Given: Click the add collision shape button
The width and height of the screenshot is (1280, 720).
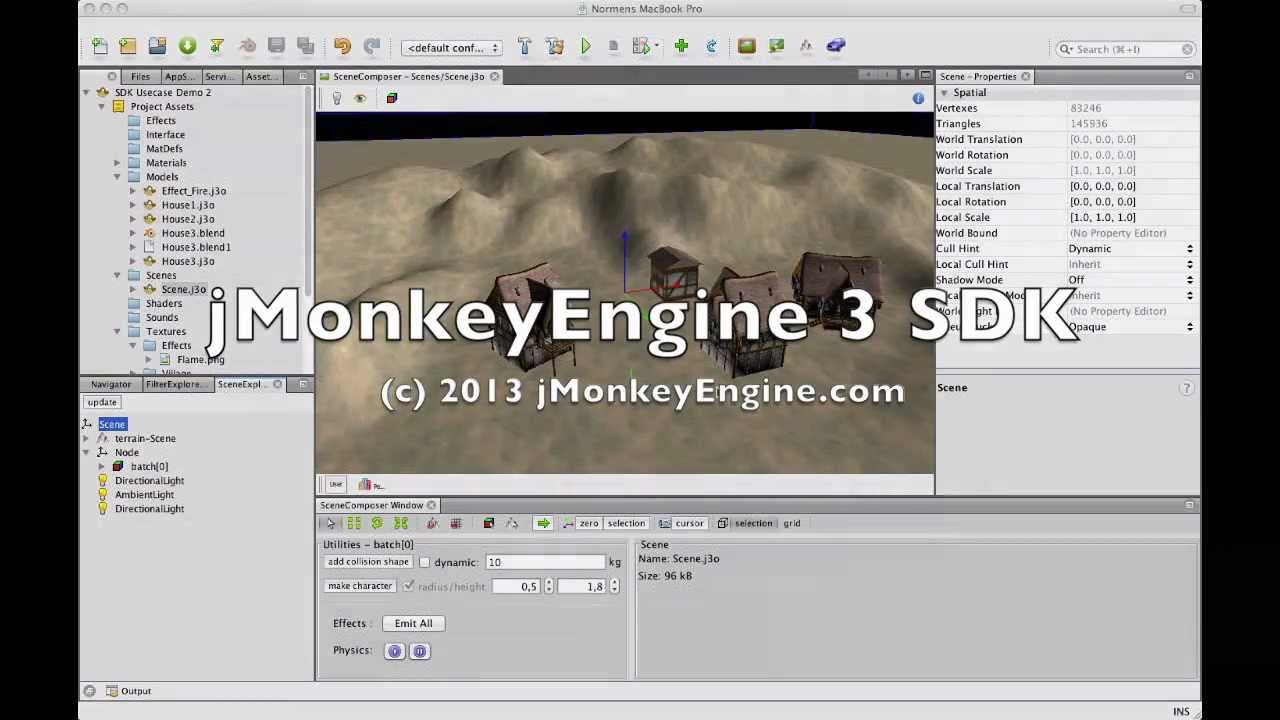Looking at the screenshot, I should point(368,562).
